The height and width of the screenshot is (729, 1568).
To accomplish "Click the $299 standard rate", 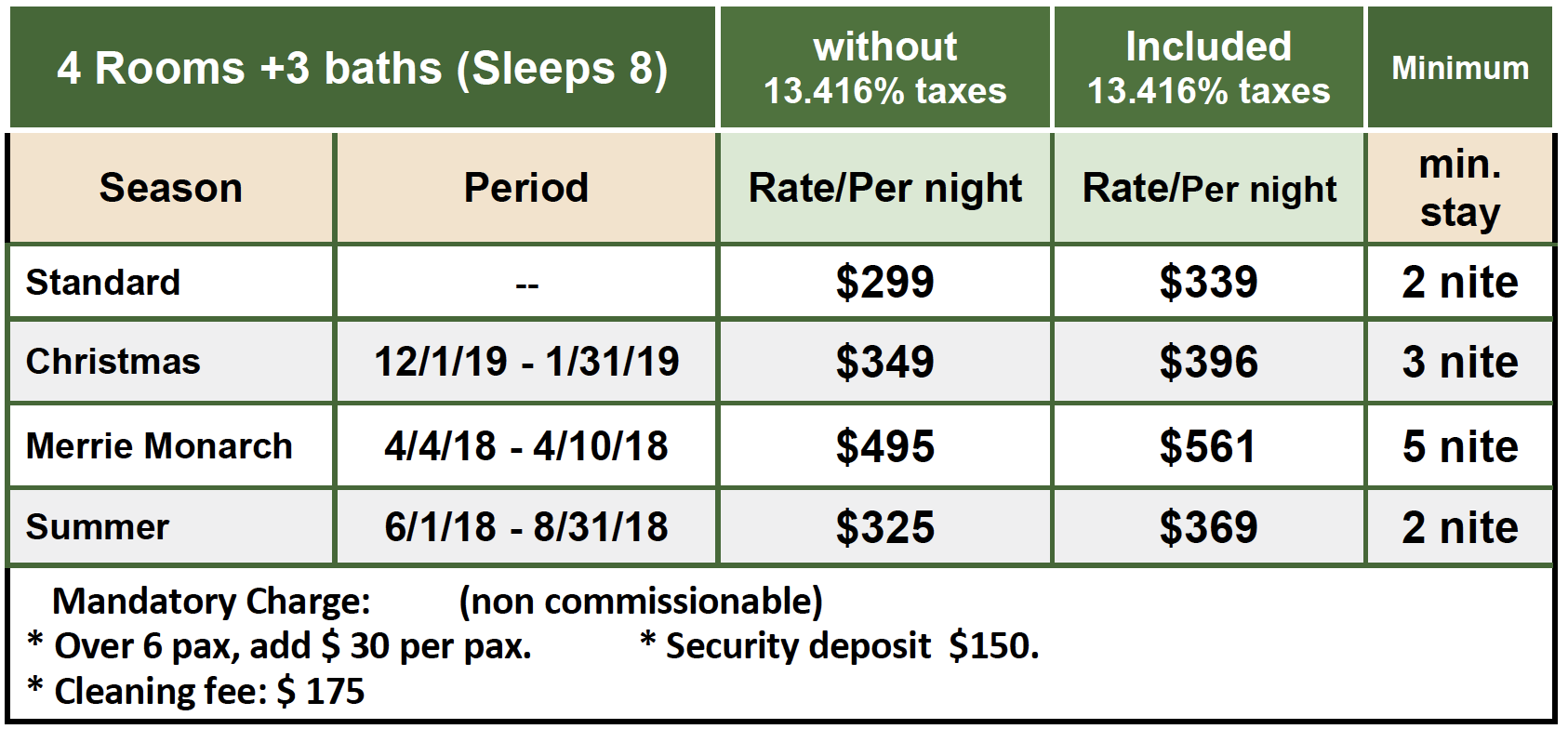I will coord(884,282).
